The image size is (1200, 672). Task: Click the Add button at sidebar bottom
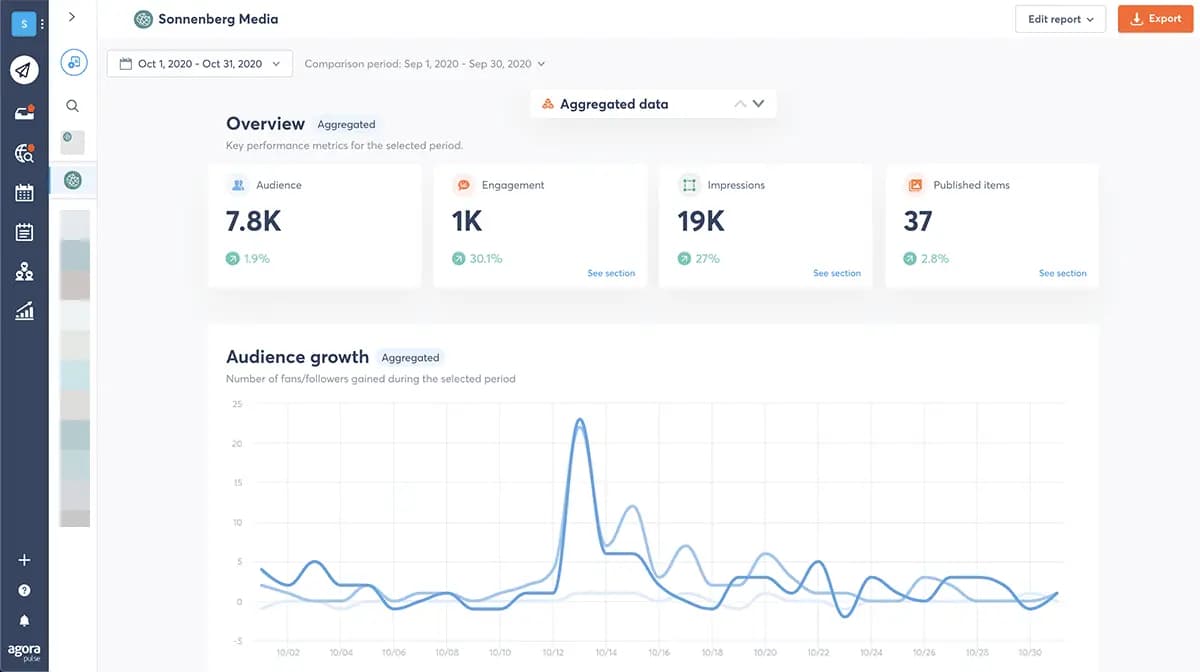click(24, 560)
